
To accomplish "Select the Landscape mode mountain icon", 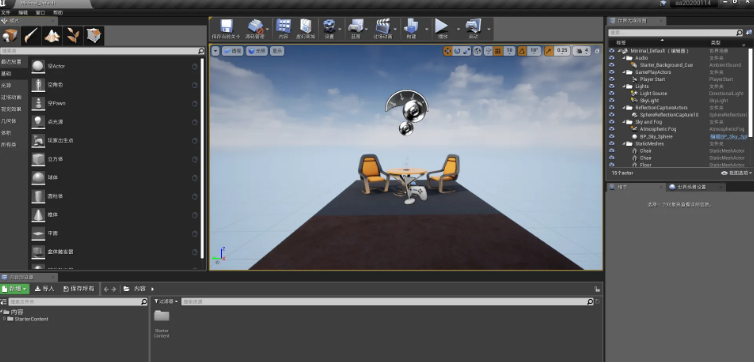I will [52, 36].
